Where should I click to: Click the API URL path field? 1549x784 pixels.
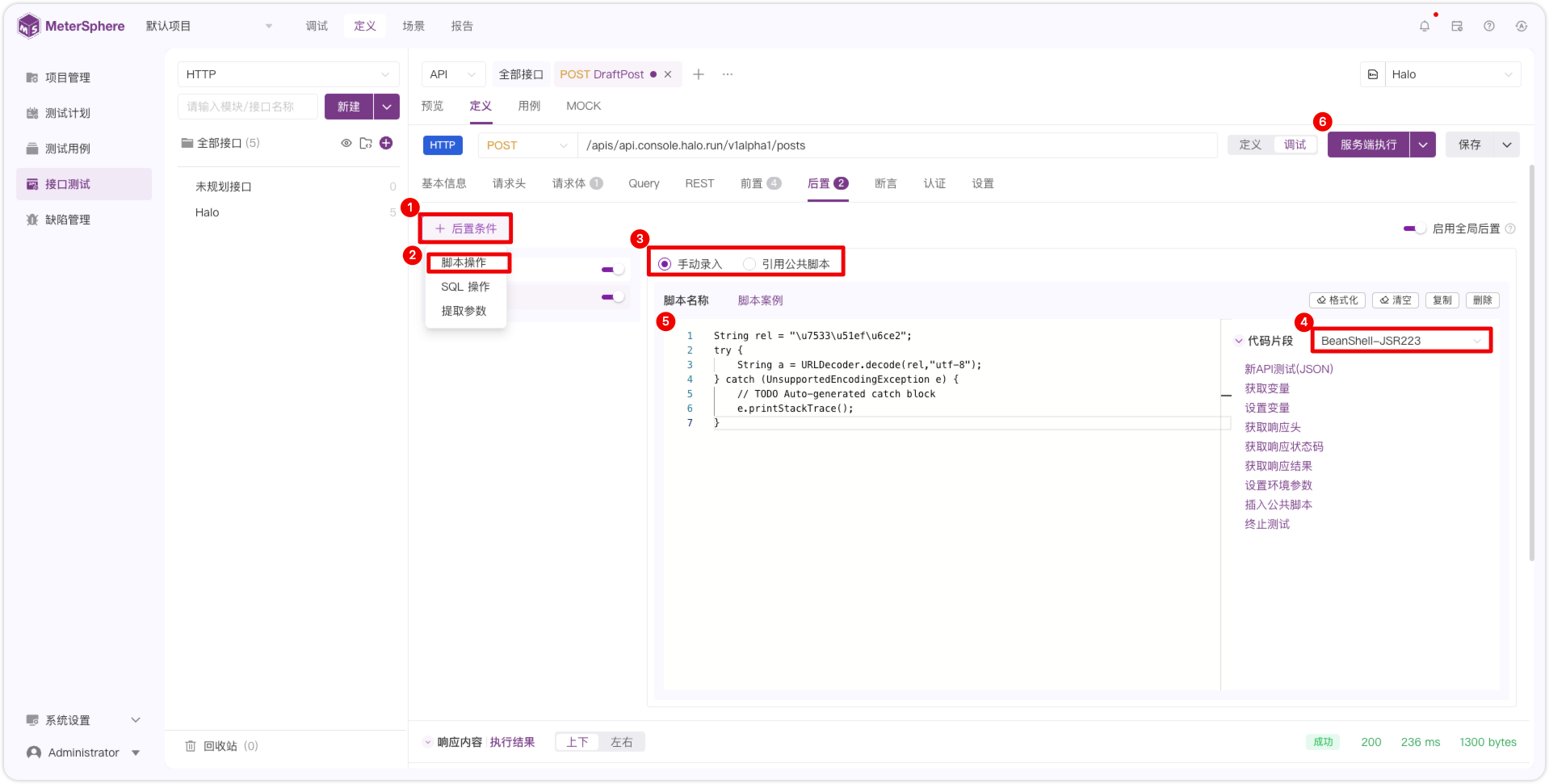[x=897, y=145]
